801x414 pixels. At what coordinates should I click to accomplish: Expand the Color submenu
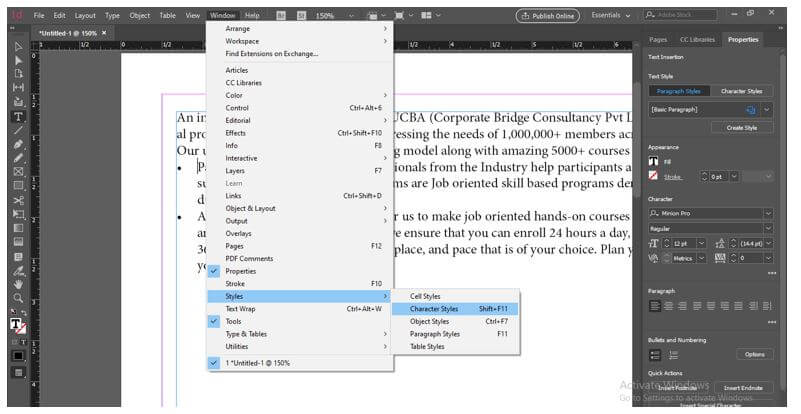[x=300, y=95]
